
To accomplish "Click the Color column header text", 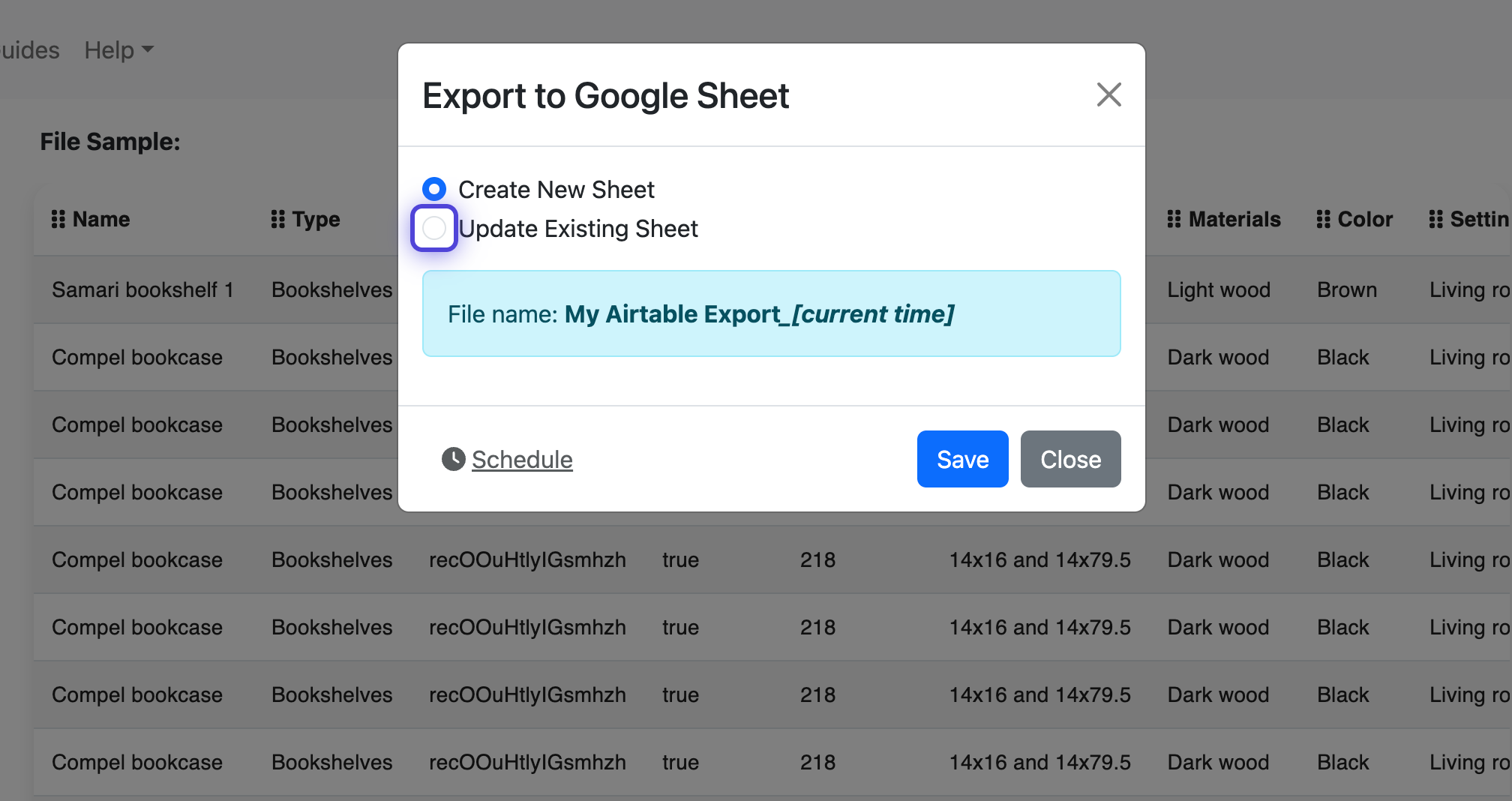I will 1365,219.
